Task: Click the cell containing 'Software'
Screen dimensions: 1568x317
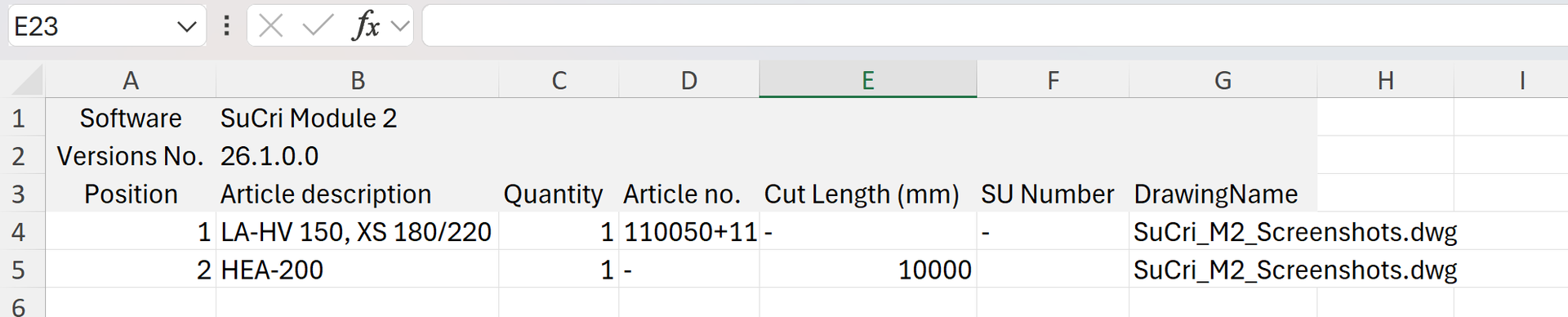Action: (x=131, y=118)
